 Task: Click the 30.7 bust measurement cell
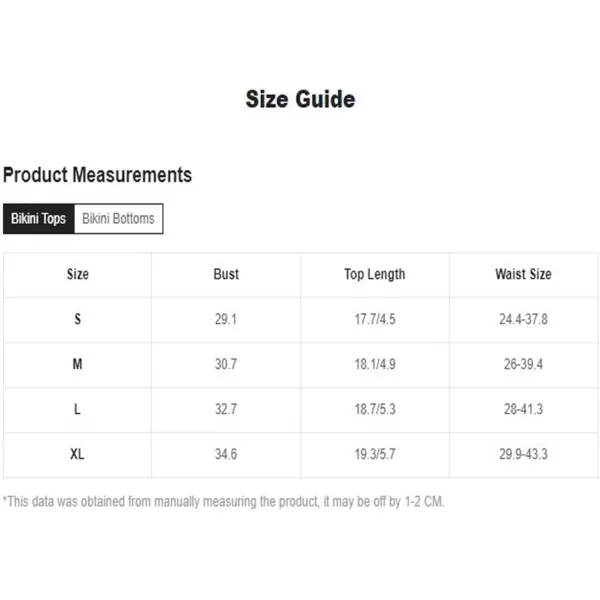pos(226,364)
